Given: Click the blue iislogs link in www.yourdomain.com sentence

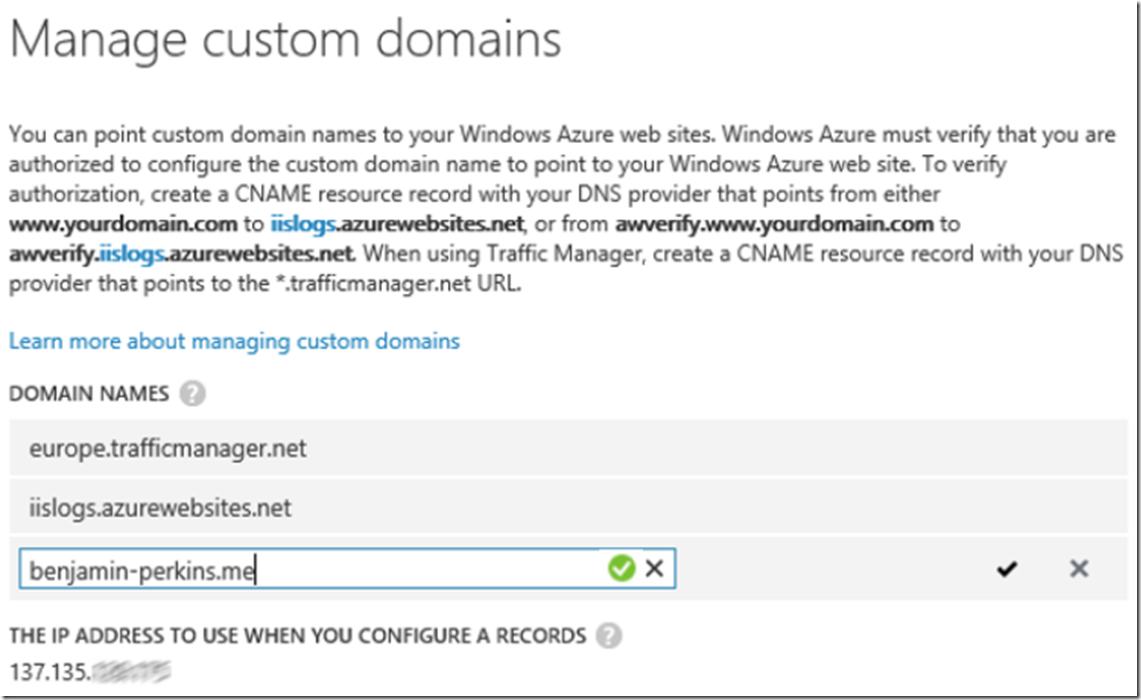Looking at the screenshot, I should pyautogui.click(x=303, y=224).
